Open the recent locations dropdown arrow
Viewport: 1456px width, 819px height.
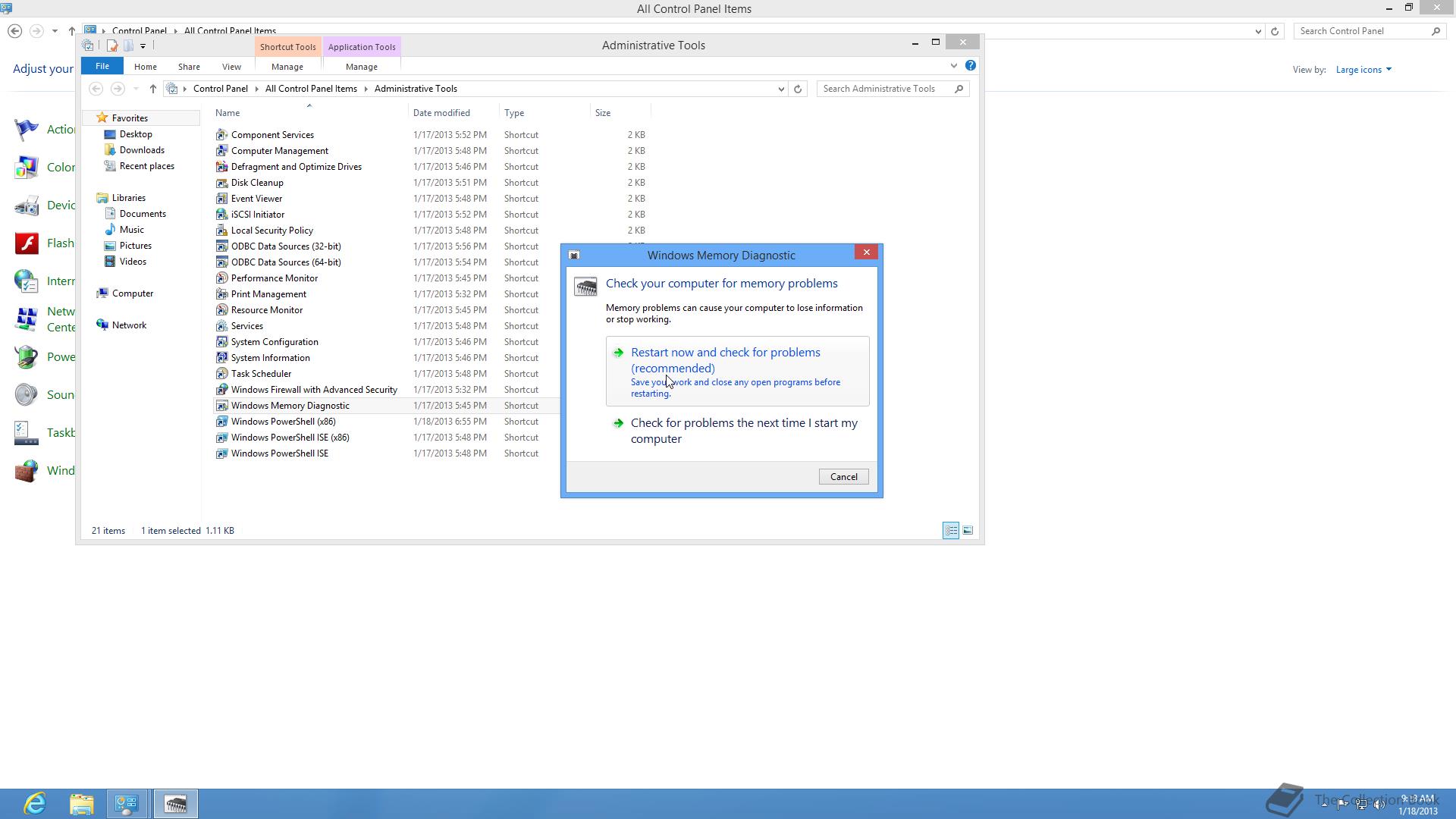(136, 89)
